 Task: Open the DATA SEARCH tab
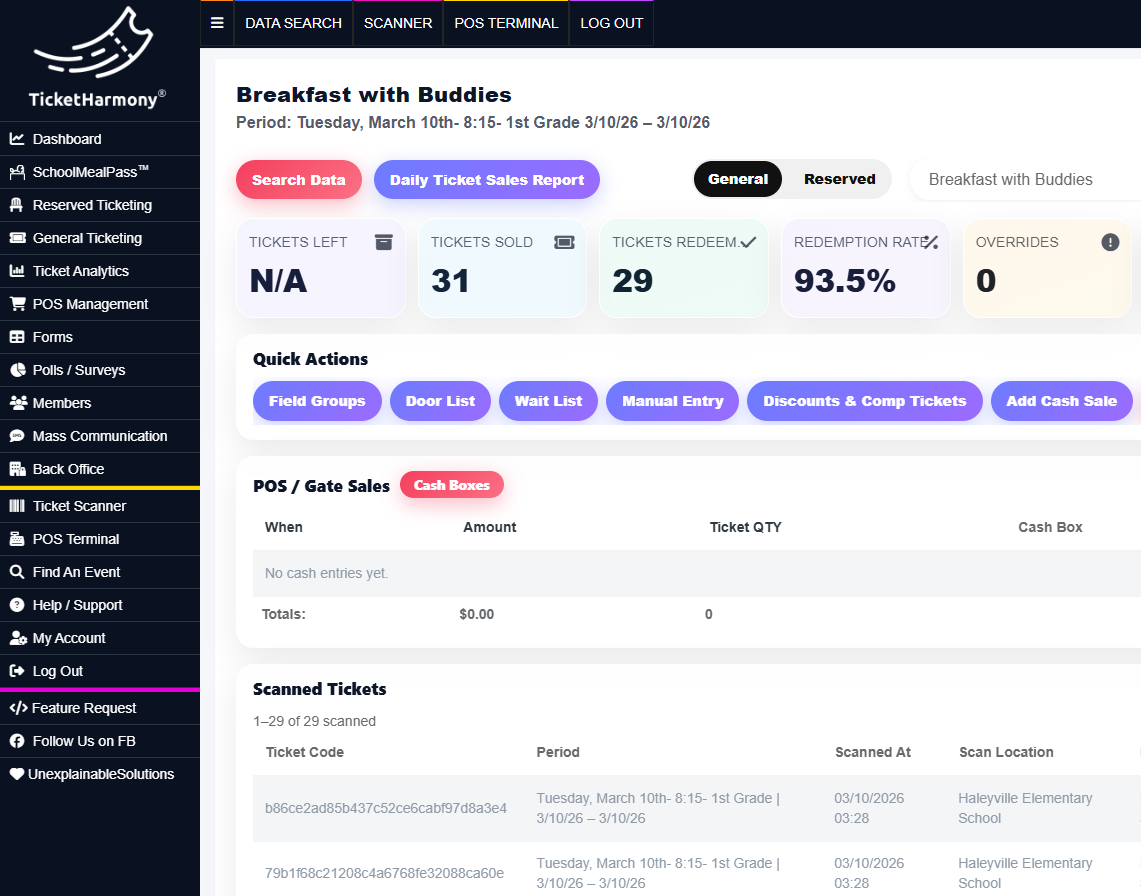click(x=293, y=22)
